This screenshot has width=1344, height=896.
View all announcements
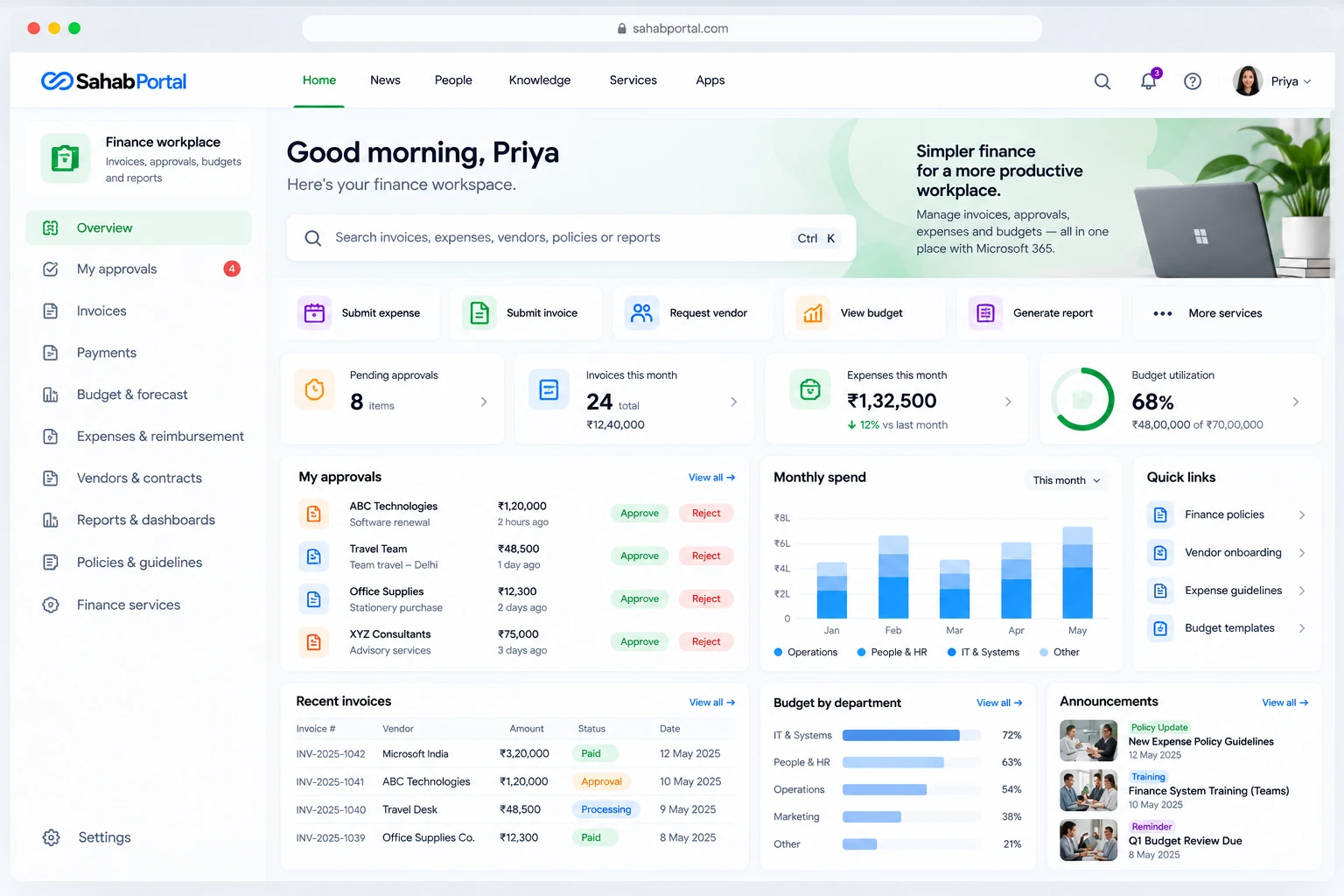pyautogui.click(x=1285, y=703)
